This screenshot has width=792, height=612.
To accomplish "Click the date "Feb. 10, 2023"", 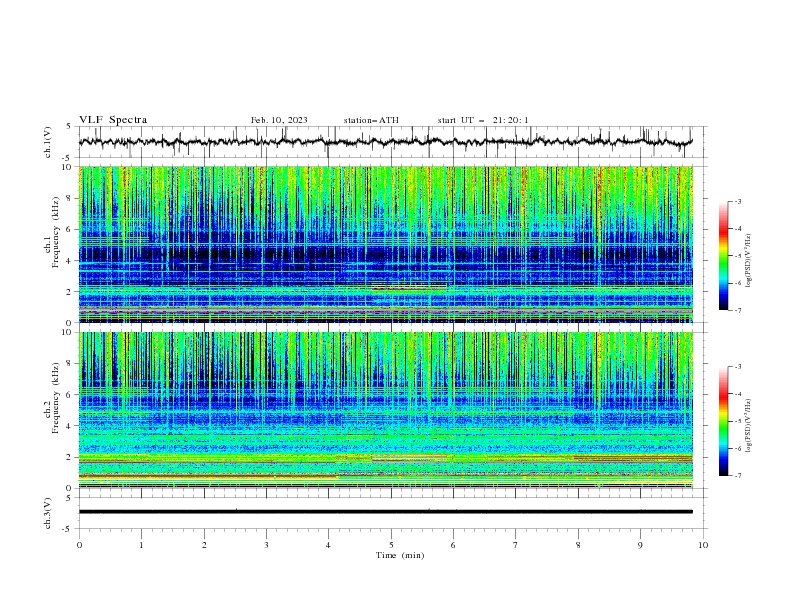I will pos(279,120).
